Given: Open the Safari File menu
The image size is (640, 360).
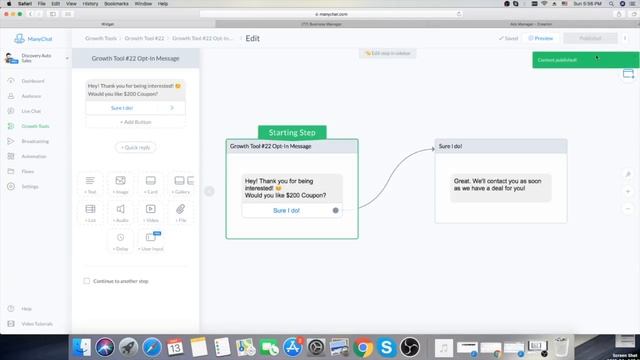Looking at the screenshot, I should (x=42, y=4).
